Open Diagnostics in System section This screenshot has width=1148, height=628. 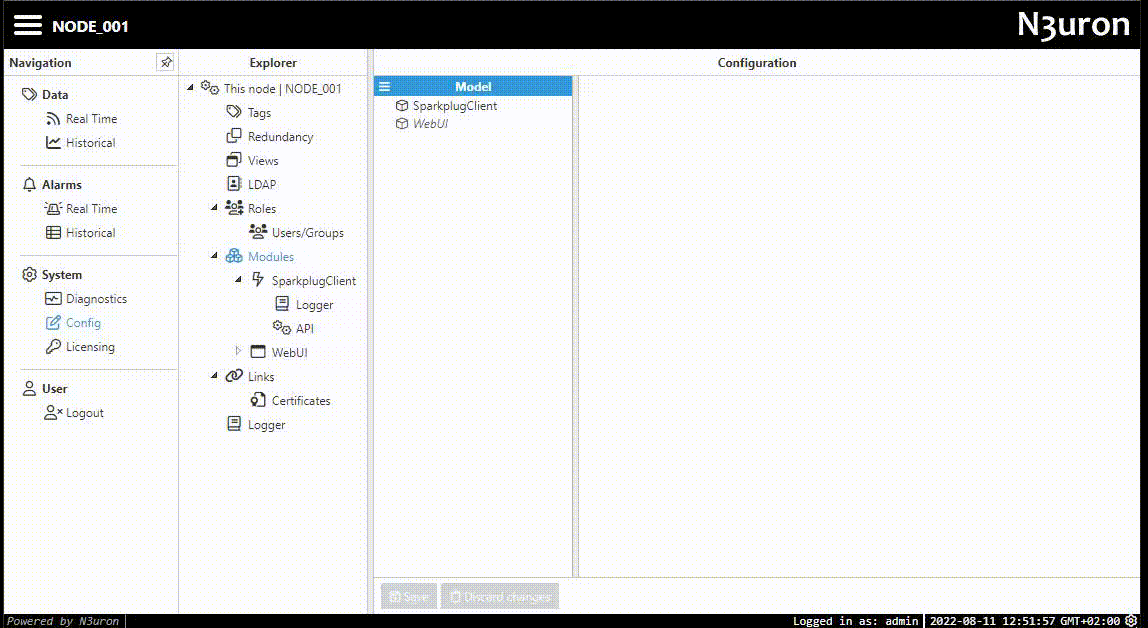pyautogui.click(x=97, y=299)
